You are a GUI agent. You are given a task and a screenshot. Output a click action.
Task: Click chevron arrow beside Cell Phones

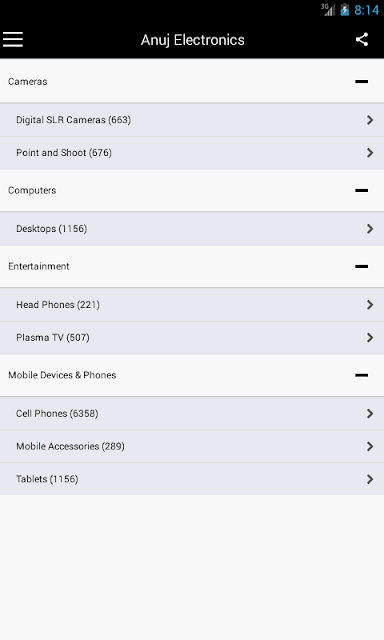(x=370, y=413)
